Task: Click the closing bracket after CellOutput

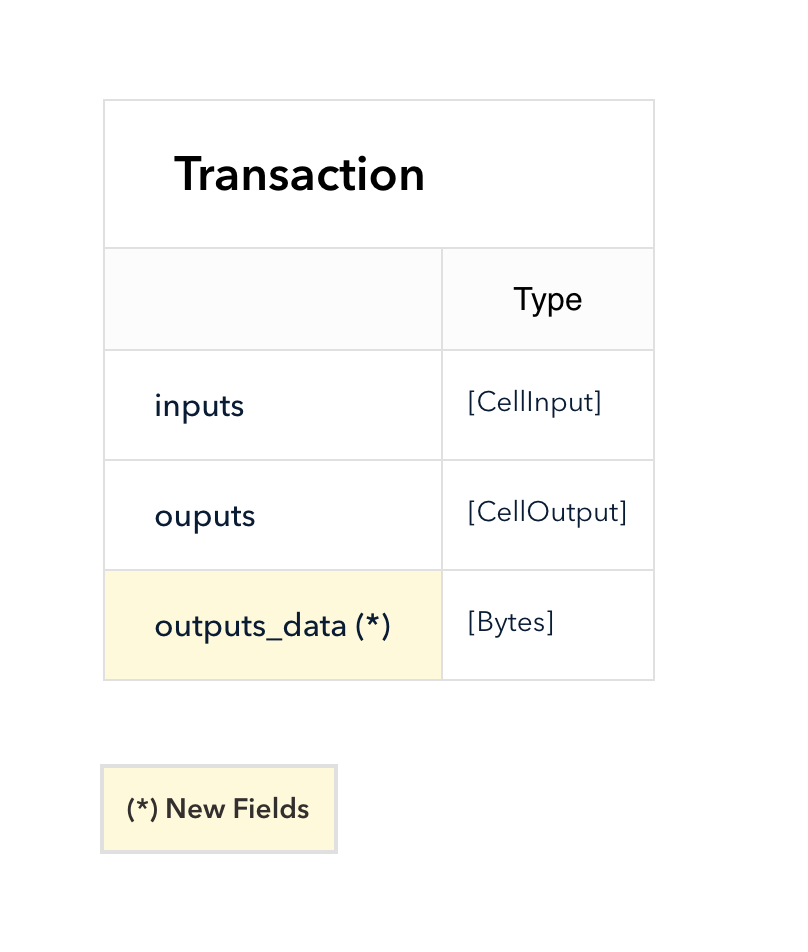Action: tap(623, 512)
